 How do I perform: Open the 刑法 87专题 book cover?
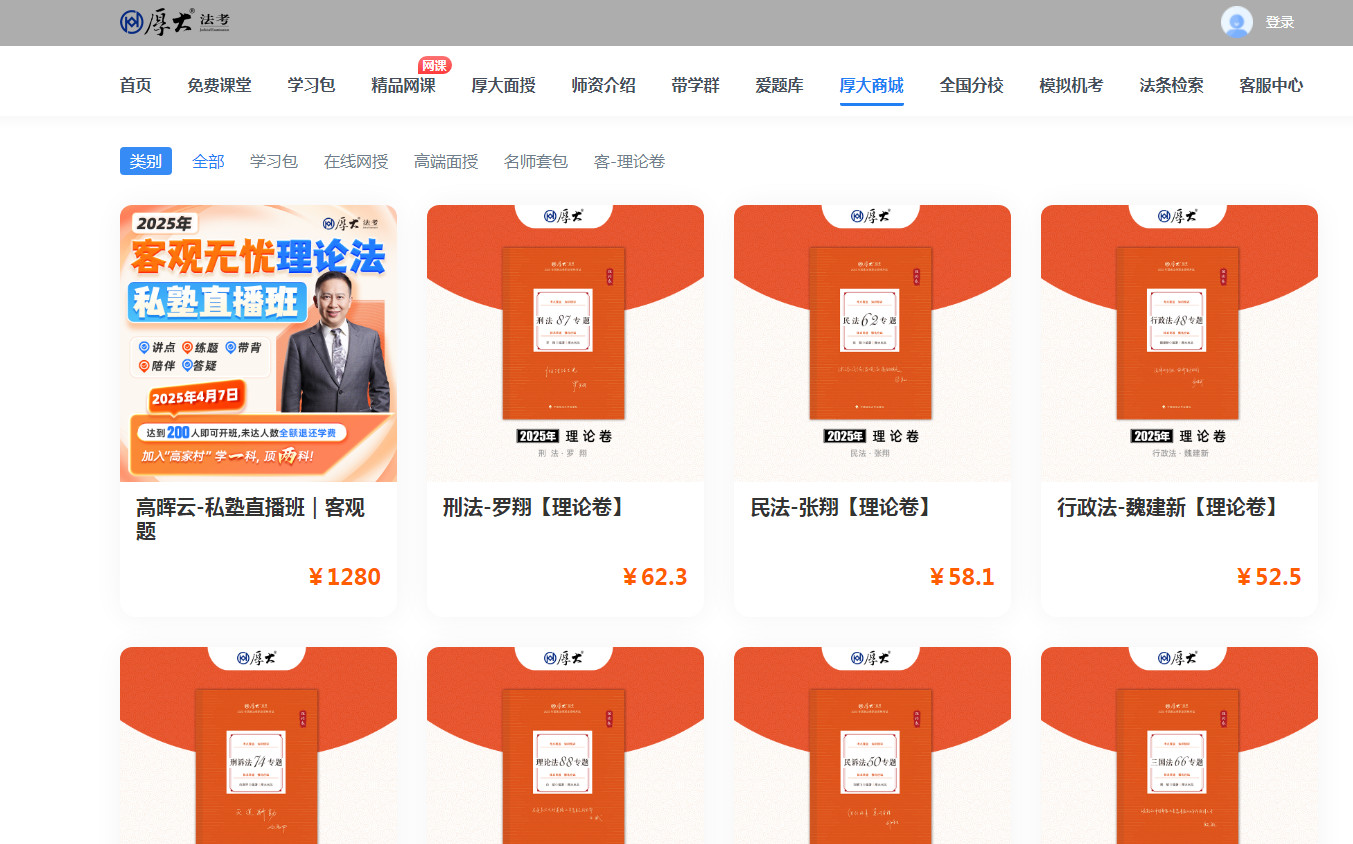[564, 333]
